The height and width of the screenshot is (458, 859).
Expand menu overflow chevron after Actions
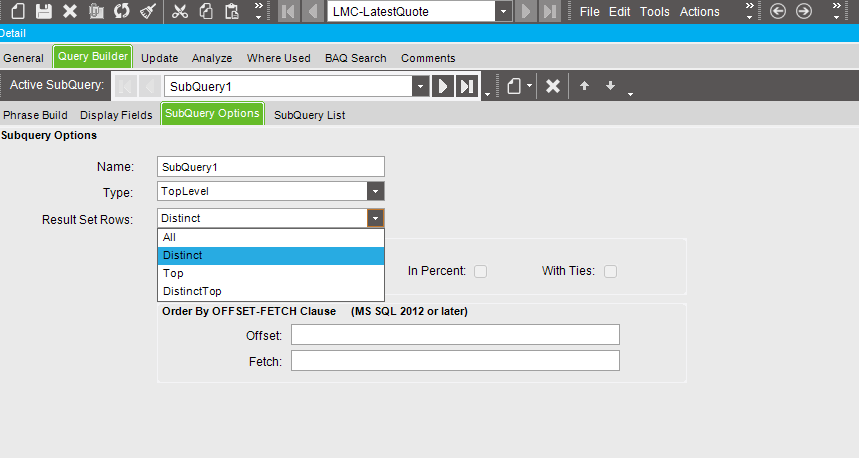pyautogui.click(x=749, y=11)
